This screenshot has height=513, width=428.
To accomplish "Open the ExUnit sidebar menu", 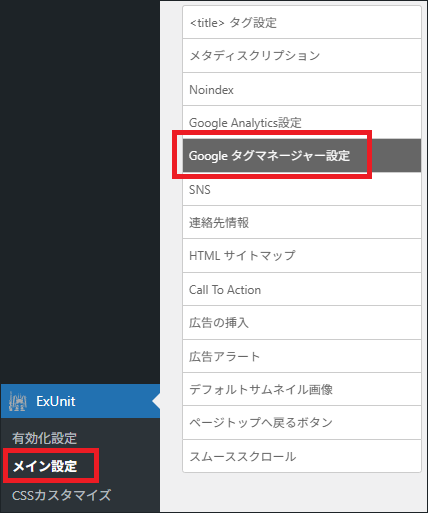I will point(80,401).
